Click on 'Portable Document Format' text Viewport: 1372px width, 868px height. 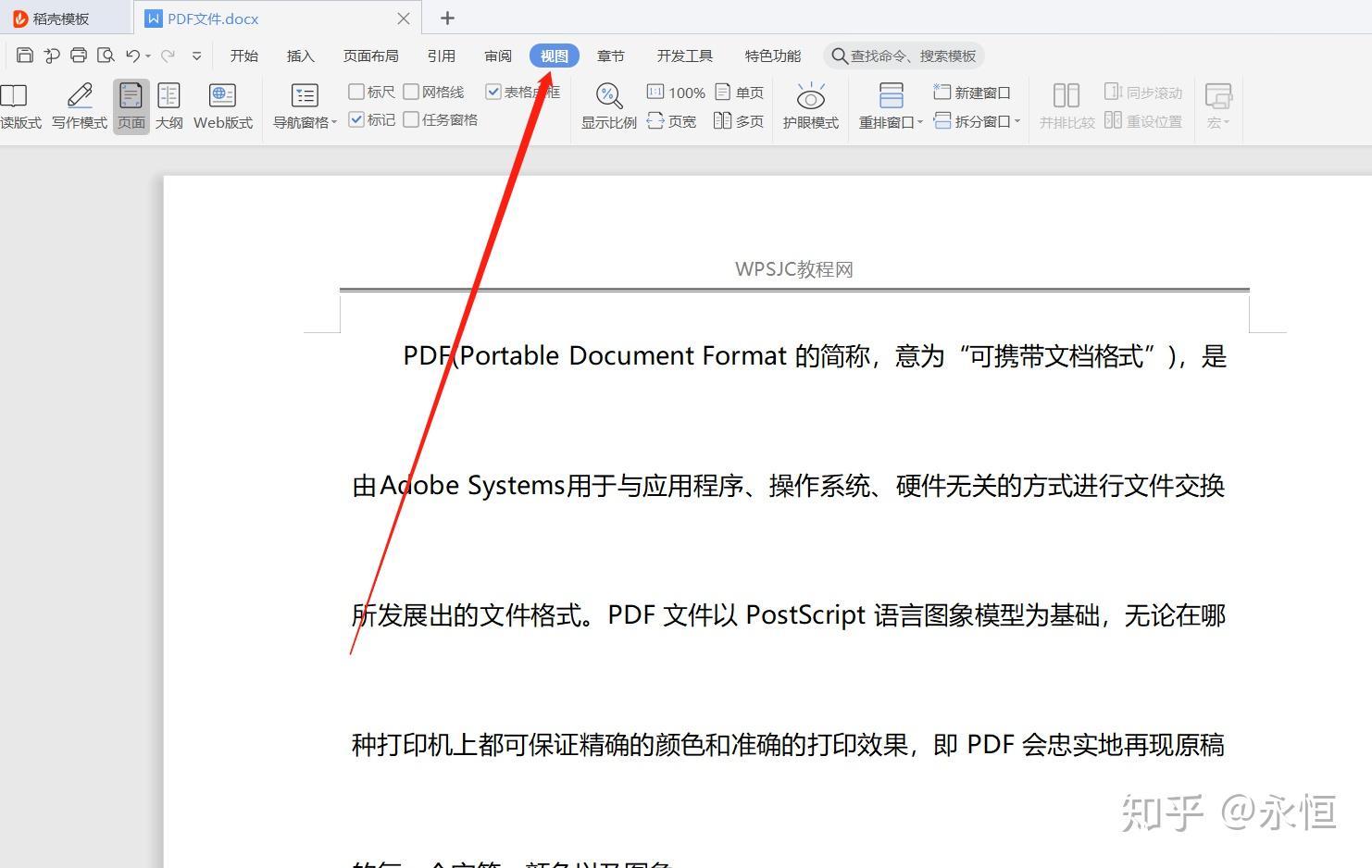click(x=623, y=355)
